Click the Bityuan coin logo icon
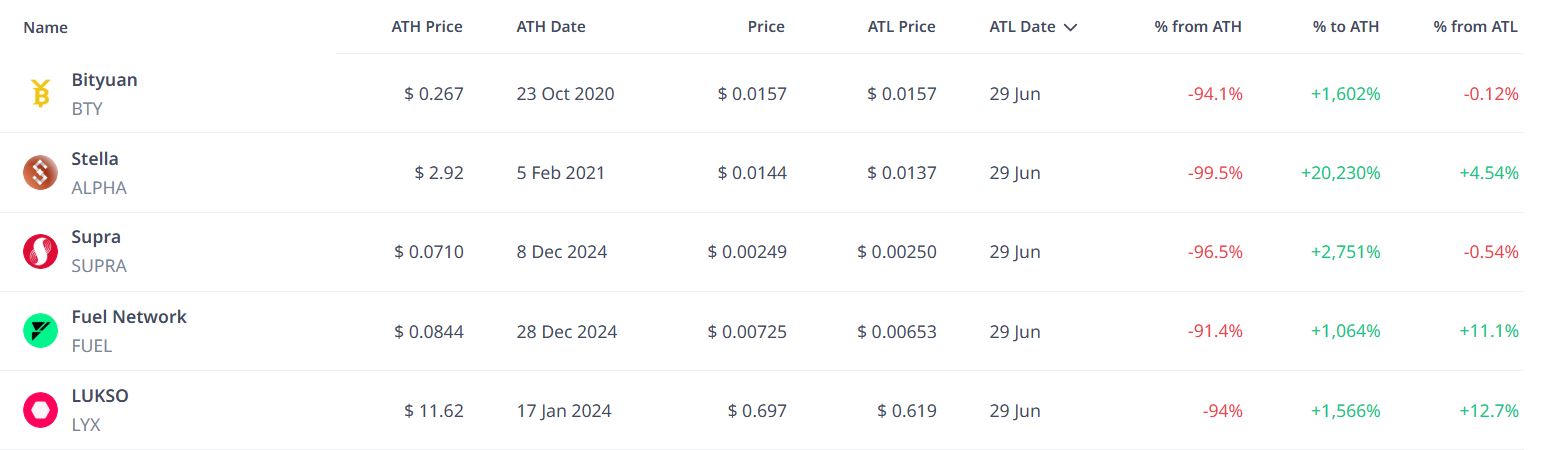 [40, 94]
